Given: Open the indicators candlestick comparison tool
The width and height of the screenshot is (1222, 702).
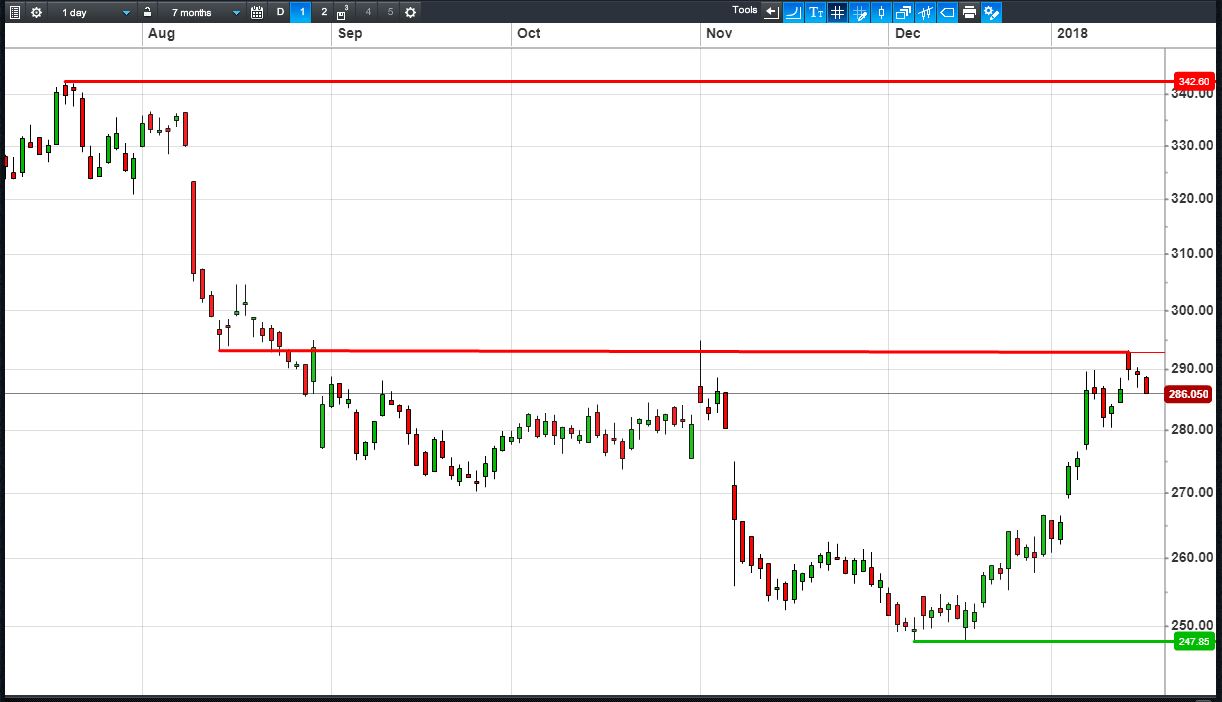Looking at the screenshot, I should (x=925, y=12).
